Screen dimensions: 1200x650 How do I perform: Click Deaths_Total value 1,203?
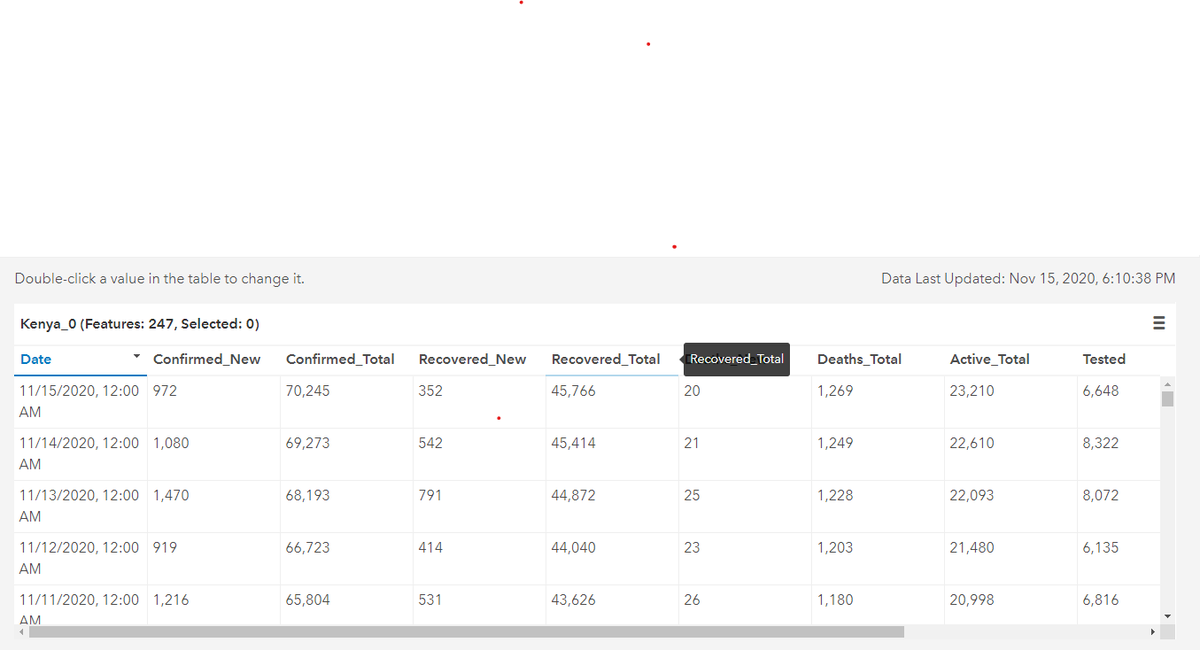coord(835,547)
